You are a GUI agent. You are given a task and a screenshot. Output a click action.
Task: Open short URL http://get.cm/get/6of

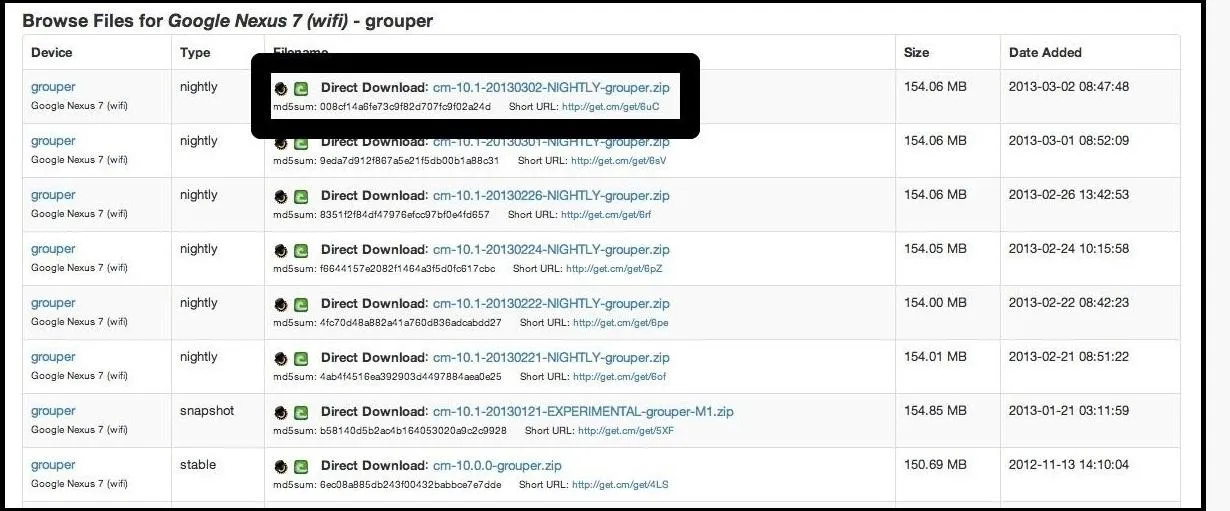click(618, 376)
